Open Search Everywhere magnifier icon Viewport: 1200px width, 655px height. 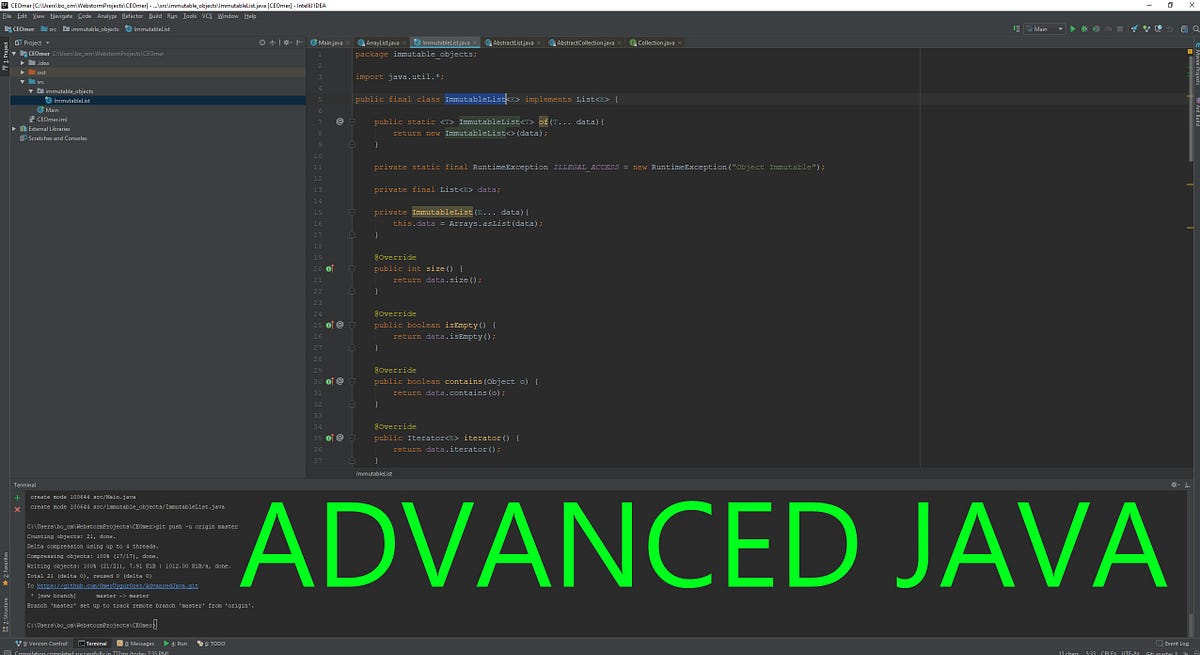tap(1196, 29)
